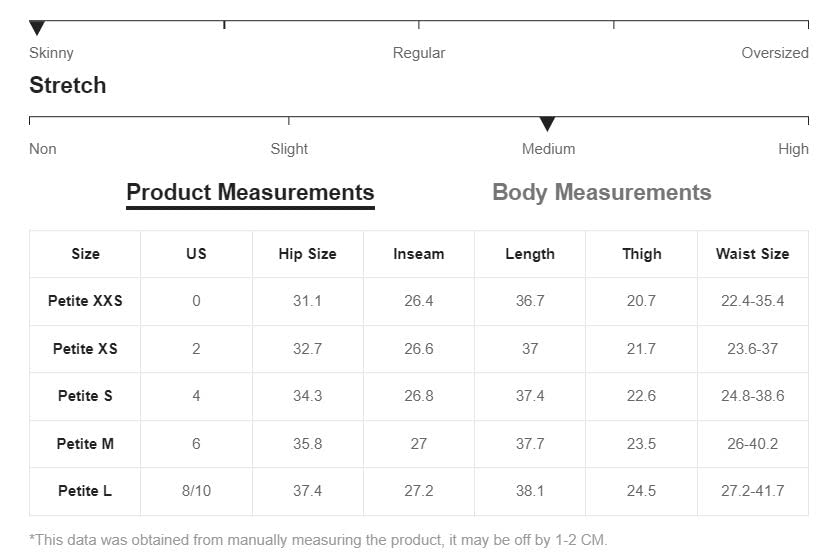Select the Petite XXS size row label
The image size is (831, 559).
(85, 301)
